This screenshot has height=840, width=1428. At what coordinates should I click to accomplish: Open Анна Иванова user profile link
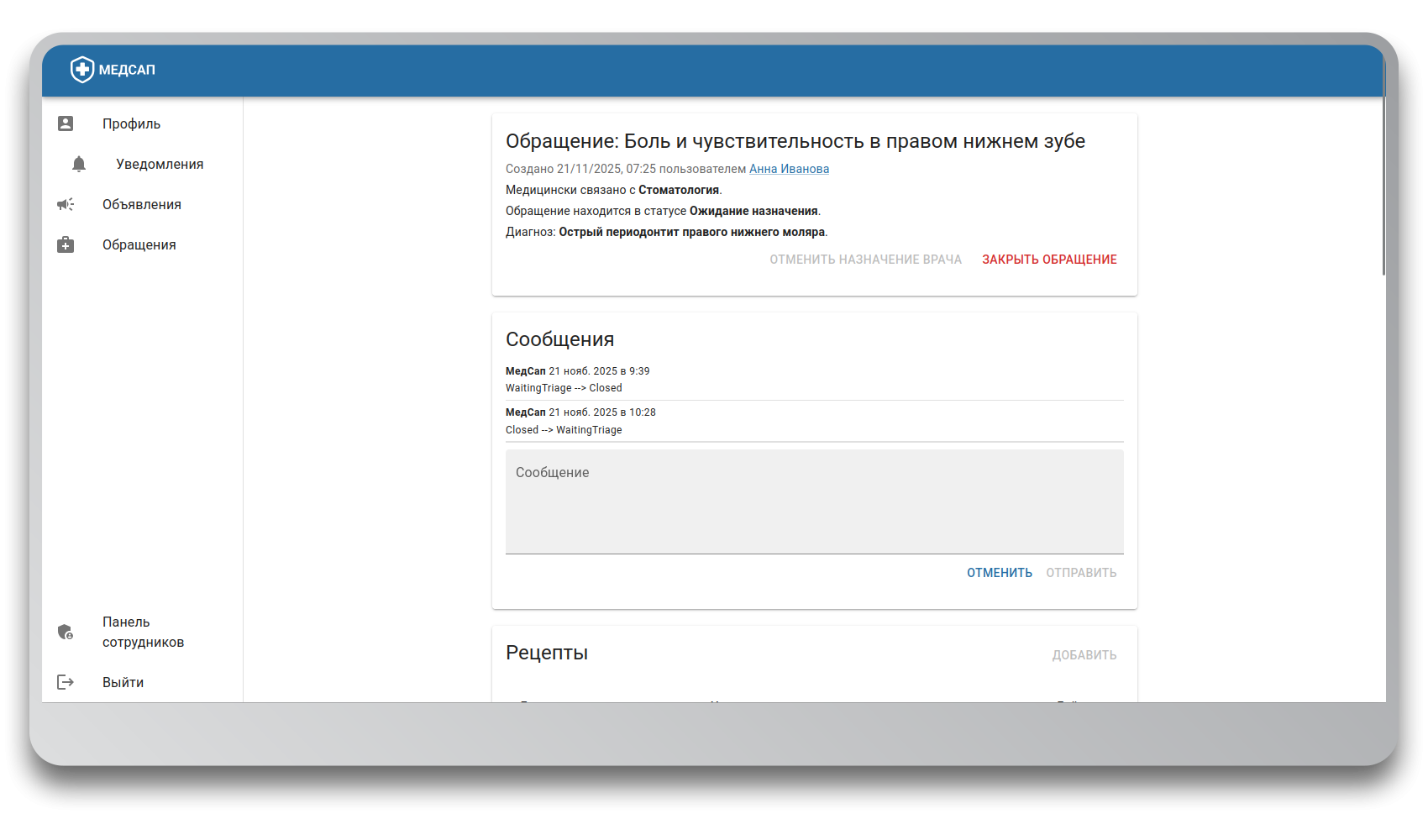pos(789,169)
